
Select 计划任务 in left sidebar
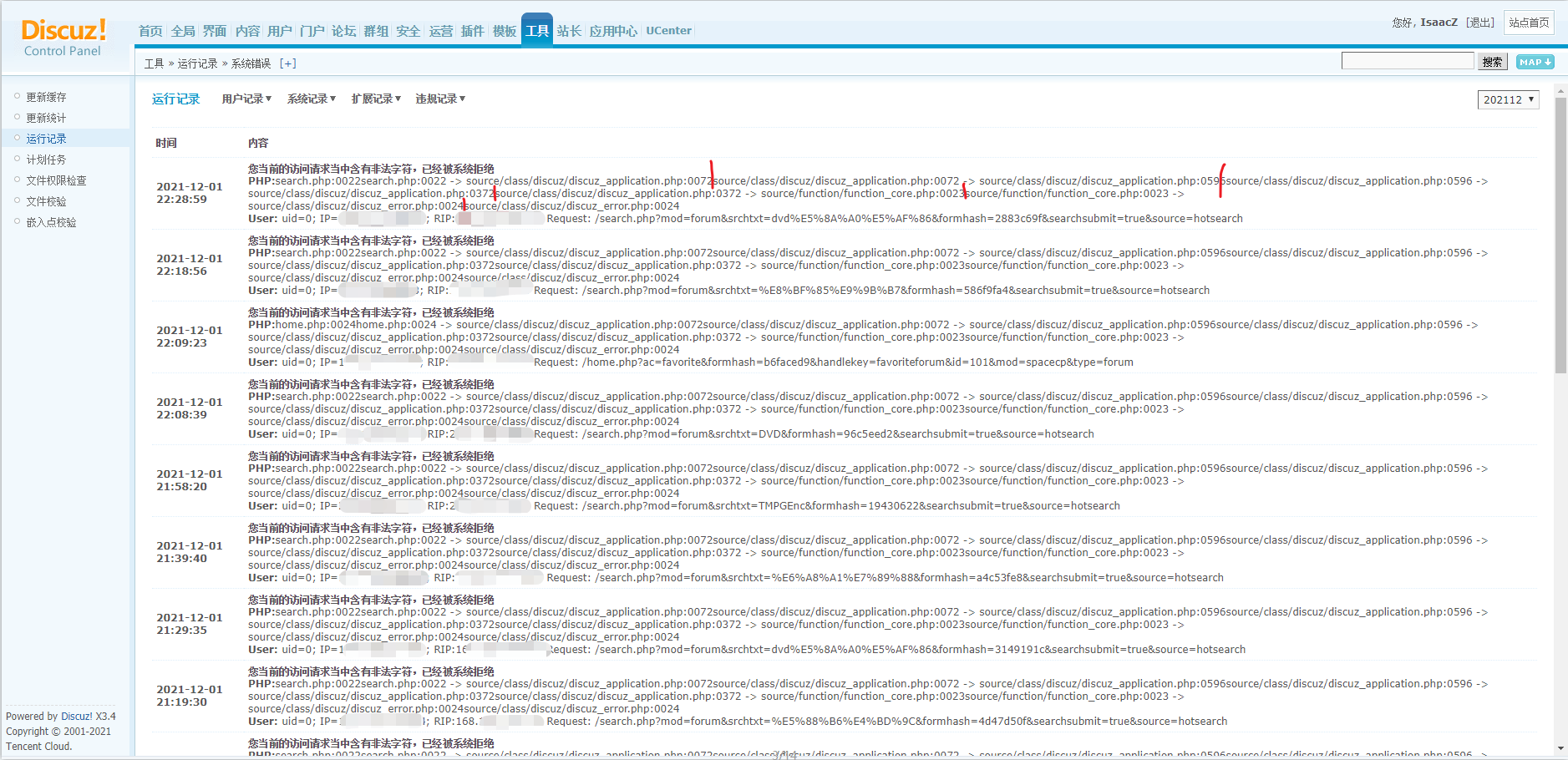[x=46, y=160]
